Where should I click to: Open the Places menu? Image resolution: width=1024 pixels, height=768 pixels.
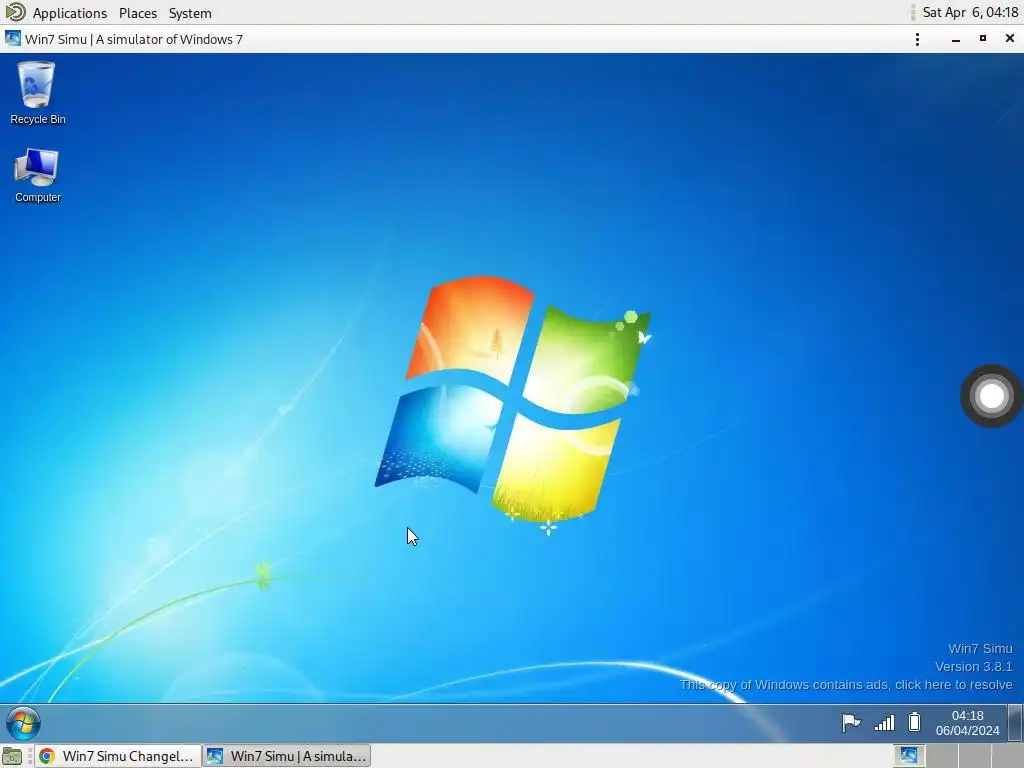coord(138,13)
